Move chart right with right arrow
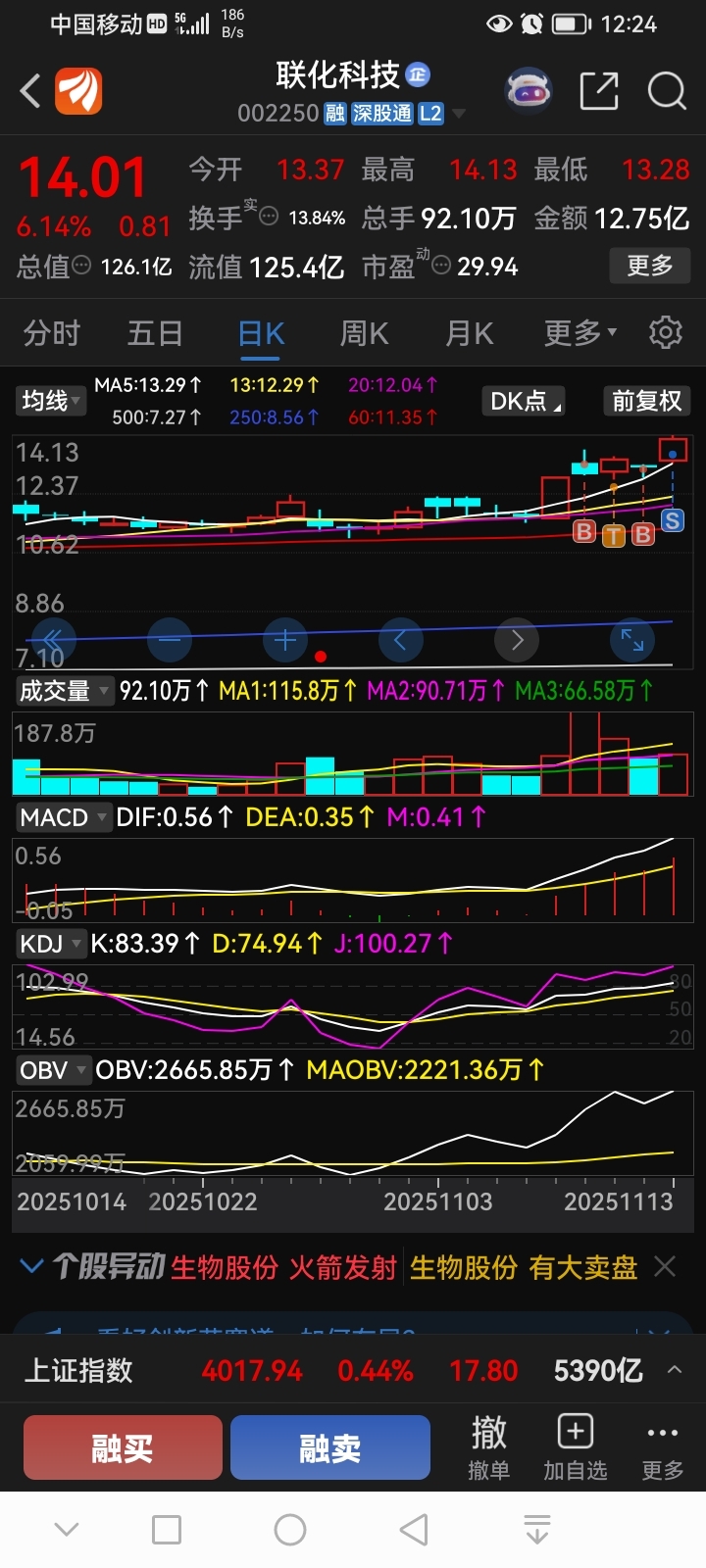Viewport: 706px width, 1568px height. (x=517, y=640)
